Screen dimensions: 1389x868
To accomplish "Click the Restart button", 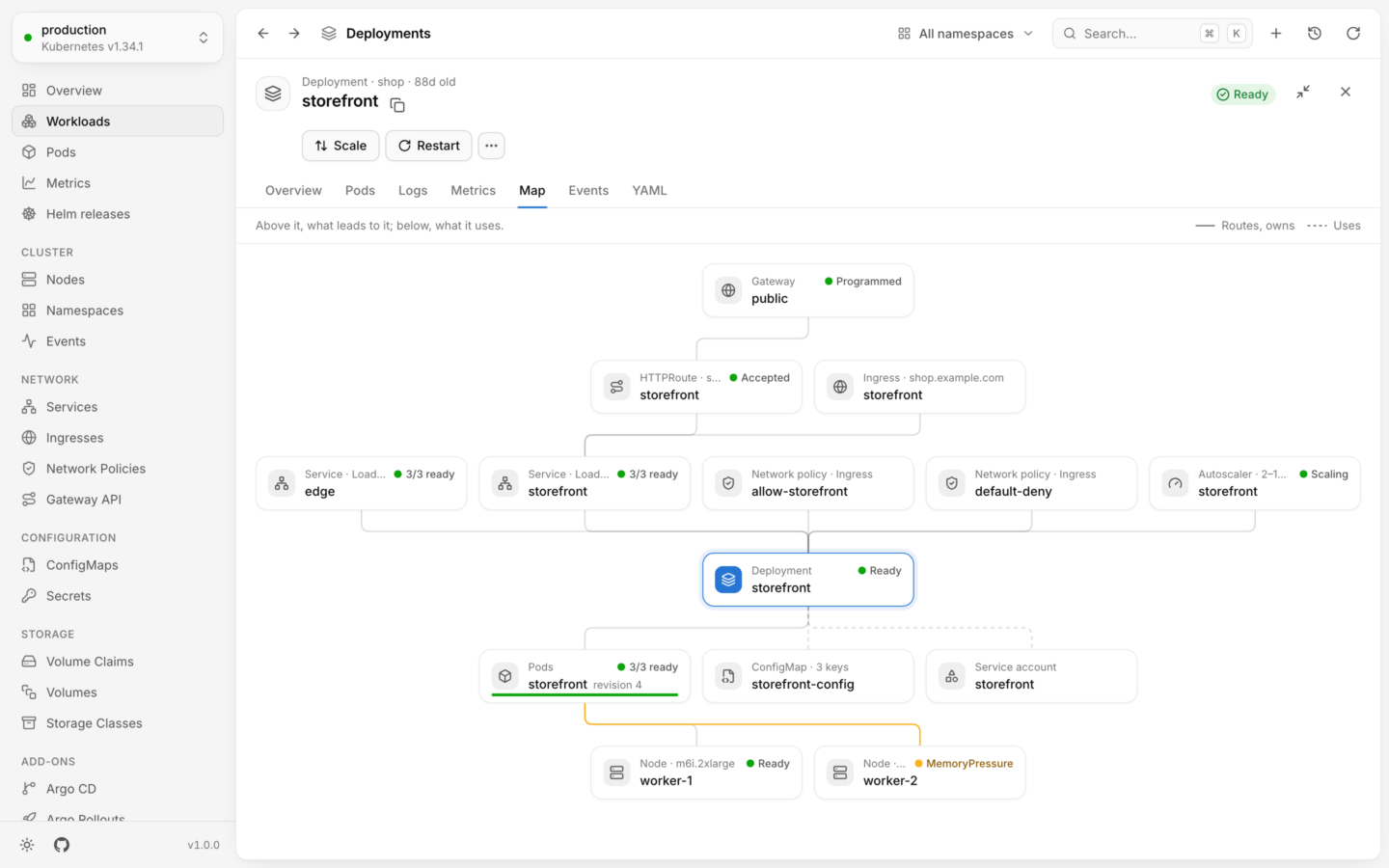I will click(428, 146).
